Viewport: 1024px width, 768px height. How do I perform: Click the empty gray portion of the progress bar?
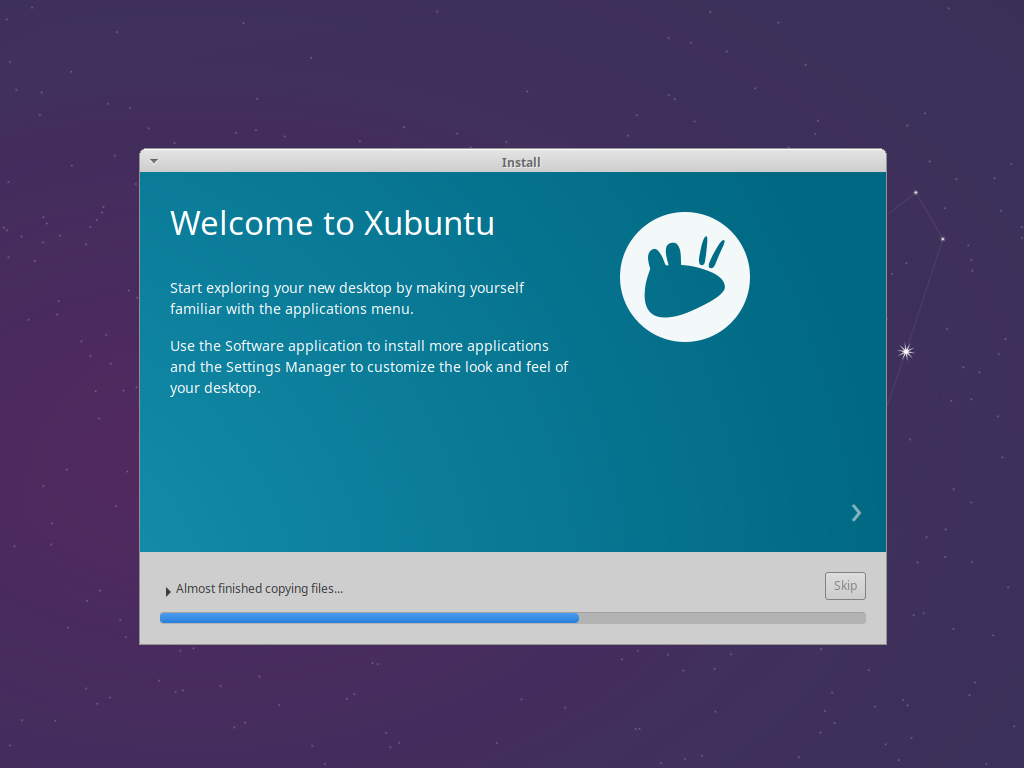pos(720,617)
